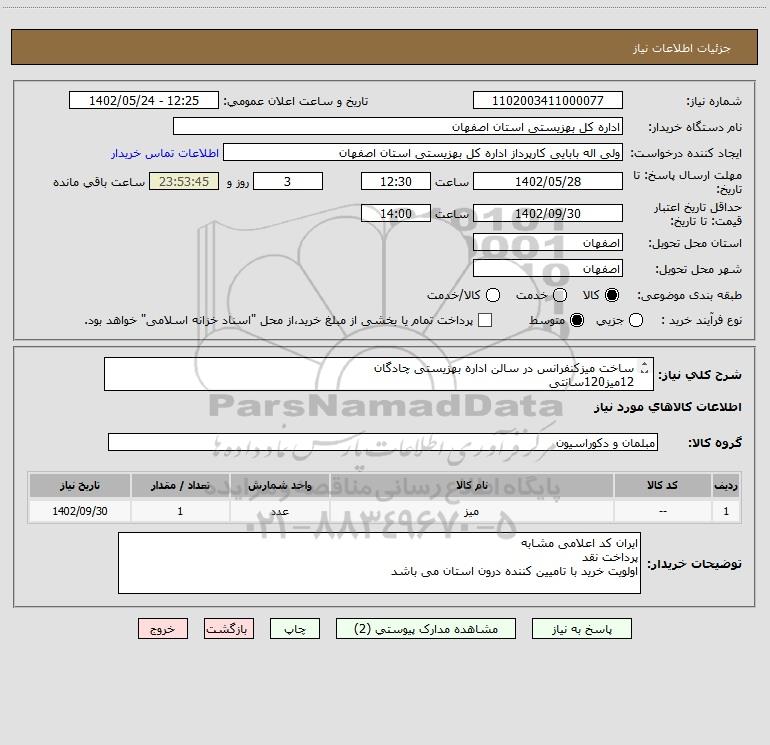Click the شرح کلی نیاز description box
Screen dimensions: 770x745
point(379,374)
